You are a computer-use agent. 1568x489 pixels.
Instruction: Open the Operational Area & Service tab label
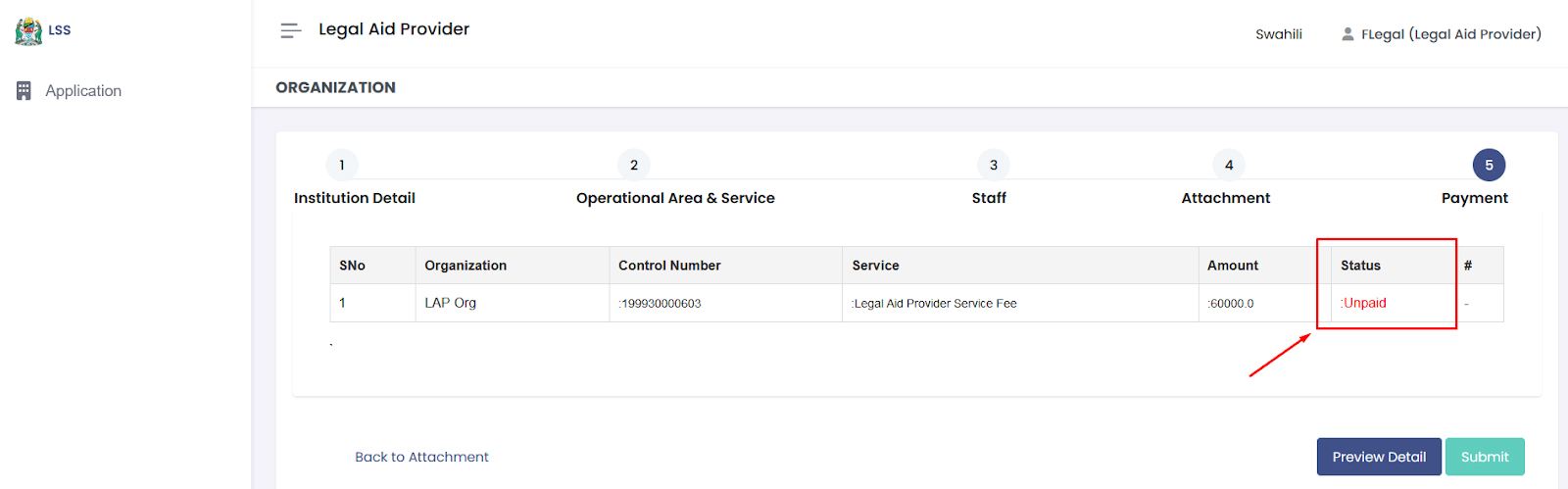coord(675,198)
